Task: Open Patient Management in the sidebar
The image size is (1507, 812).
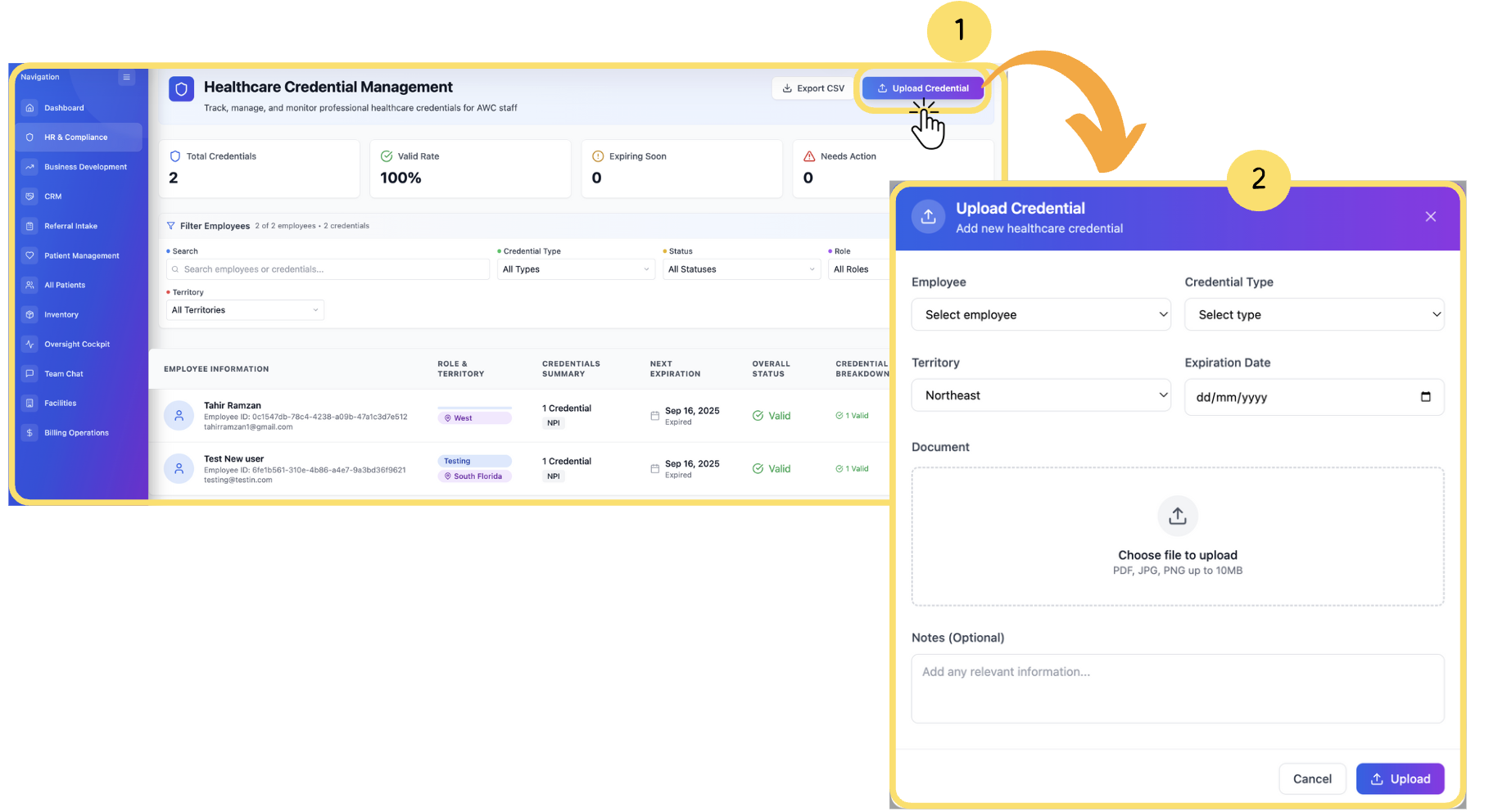Action: click(81, 255)
